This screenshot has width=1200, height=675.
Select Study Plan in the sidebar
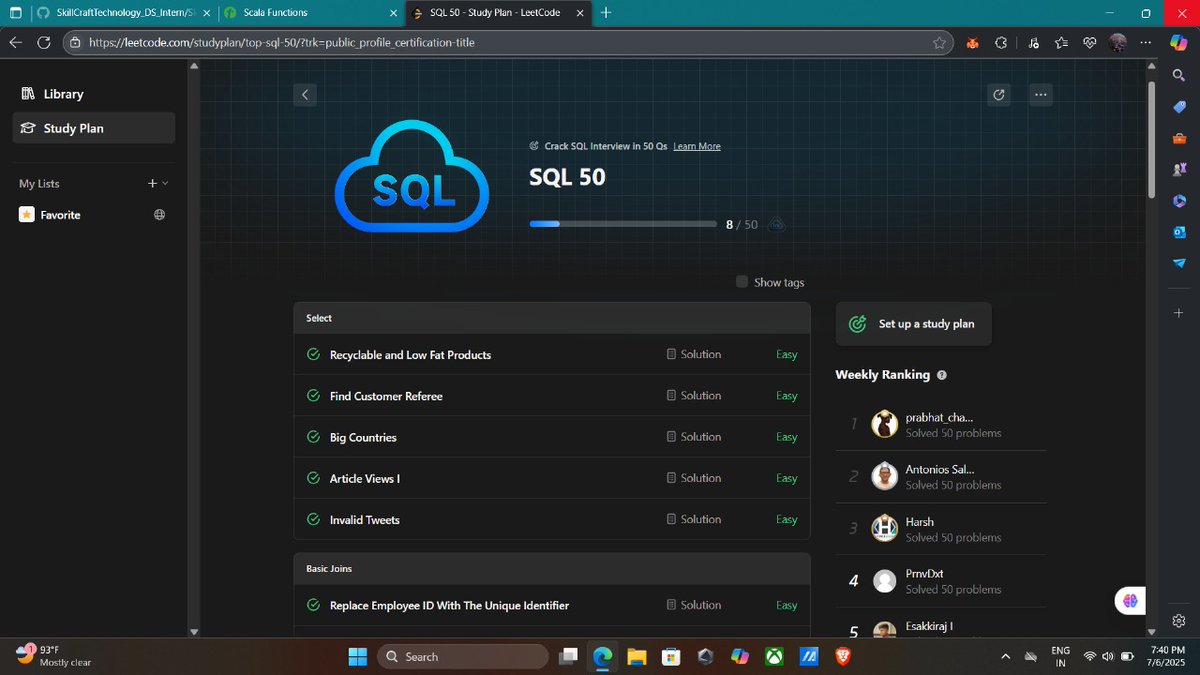click(x=94, y=128)
